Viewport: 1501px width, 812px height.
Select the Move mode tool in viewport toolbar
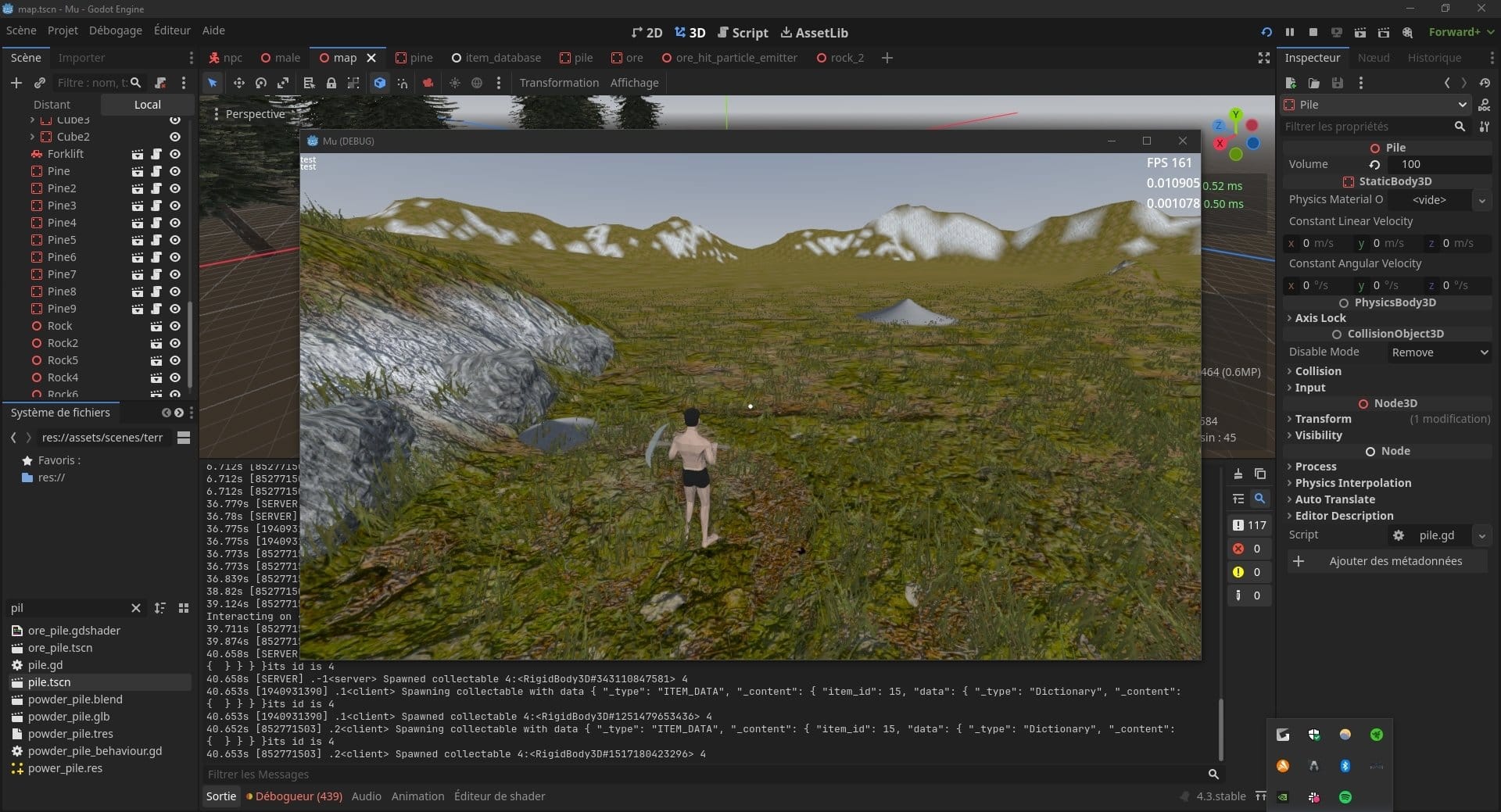click(238, 83)
